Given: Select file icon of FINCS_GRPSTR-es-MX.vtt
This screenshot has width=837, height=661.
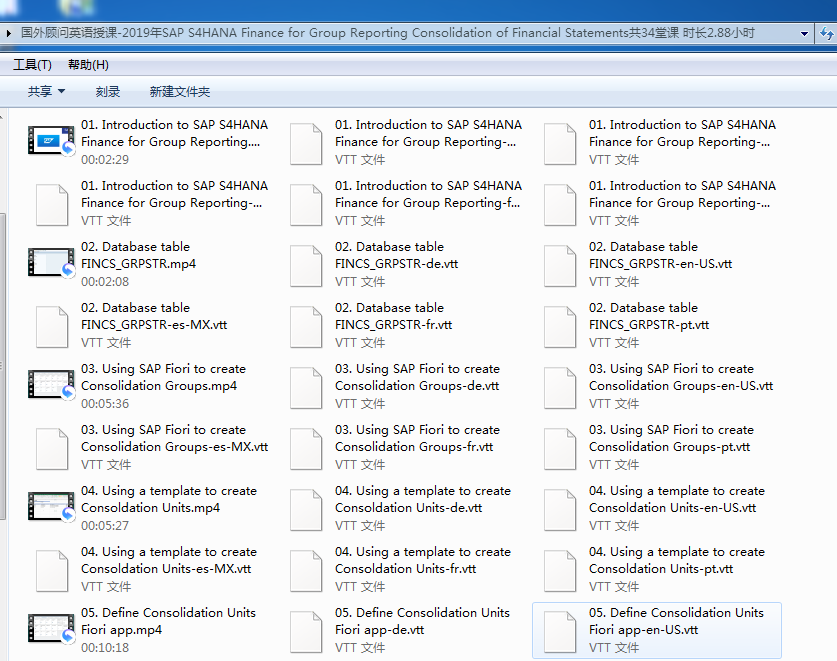Looking at the screenshot, I should pyautogui.click(x=52, y=327).
